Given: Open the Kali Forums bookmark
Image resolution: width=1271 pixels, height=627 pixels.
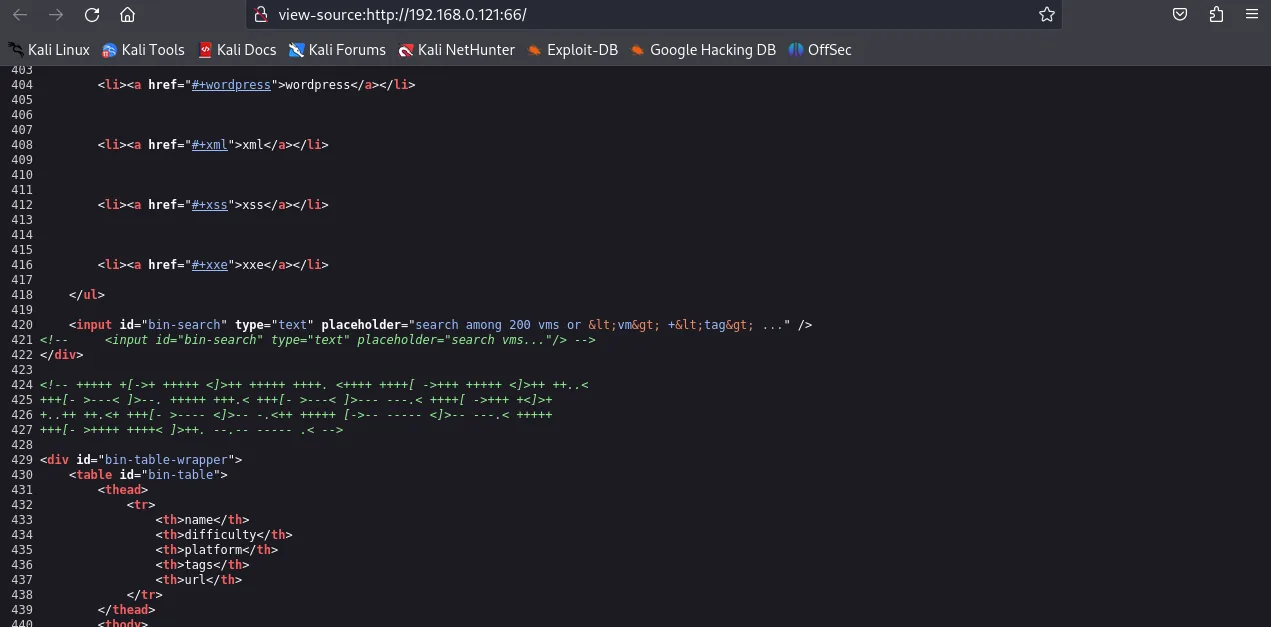Looking at the screenshot, I should click(x=338, y=50).
